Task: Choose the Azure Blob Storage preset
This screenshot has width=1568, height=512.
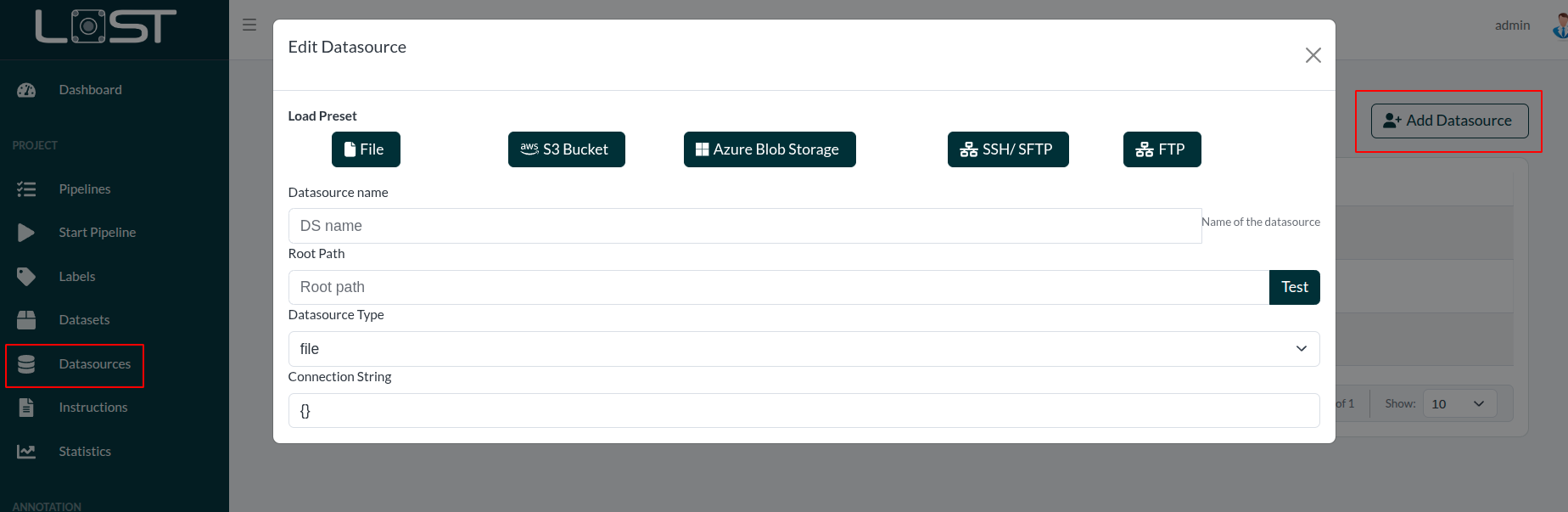Action: click(769, 149)
